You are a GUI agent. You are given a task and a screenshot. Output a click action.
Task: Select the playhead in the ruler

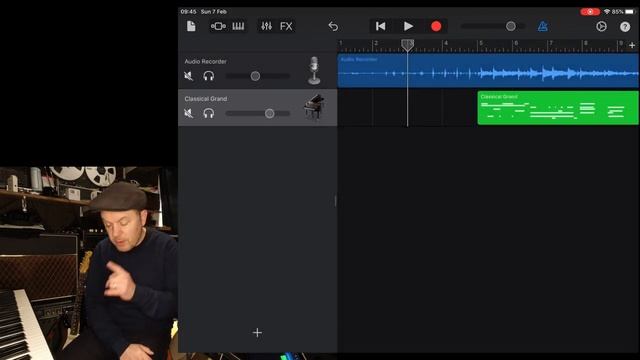point(407,45)
